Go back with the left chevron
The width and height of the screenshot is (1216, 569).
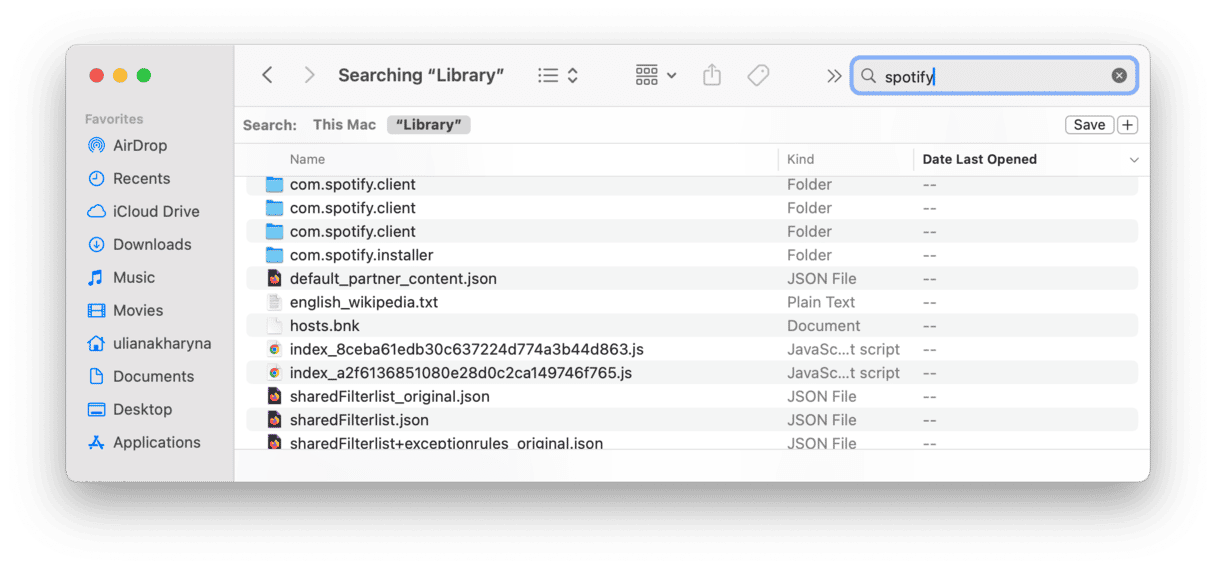[x=267, y=76]
